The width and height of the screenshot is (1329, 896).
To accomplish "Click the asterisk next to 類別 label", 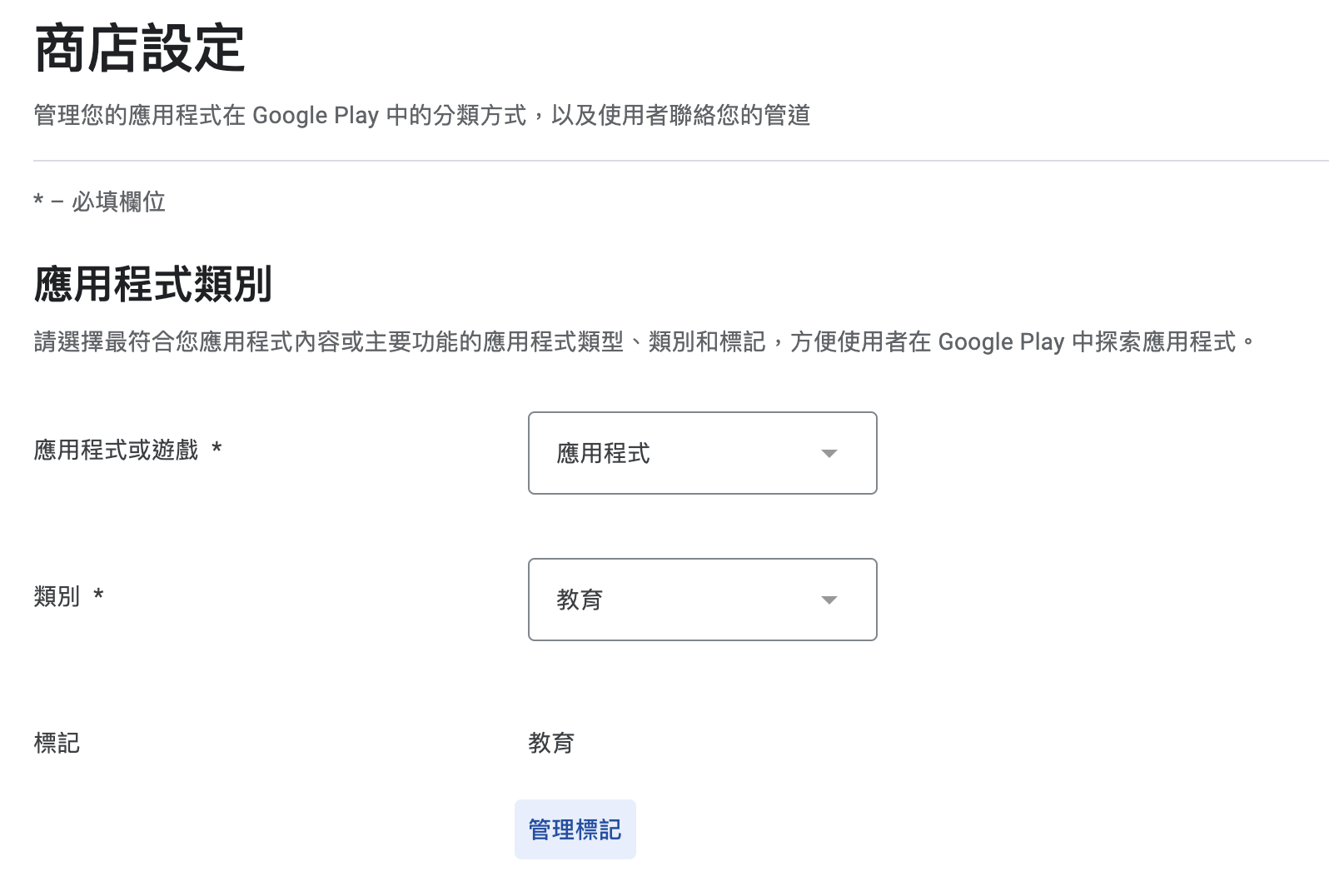I will [x=98, y=595].
